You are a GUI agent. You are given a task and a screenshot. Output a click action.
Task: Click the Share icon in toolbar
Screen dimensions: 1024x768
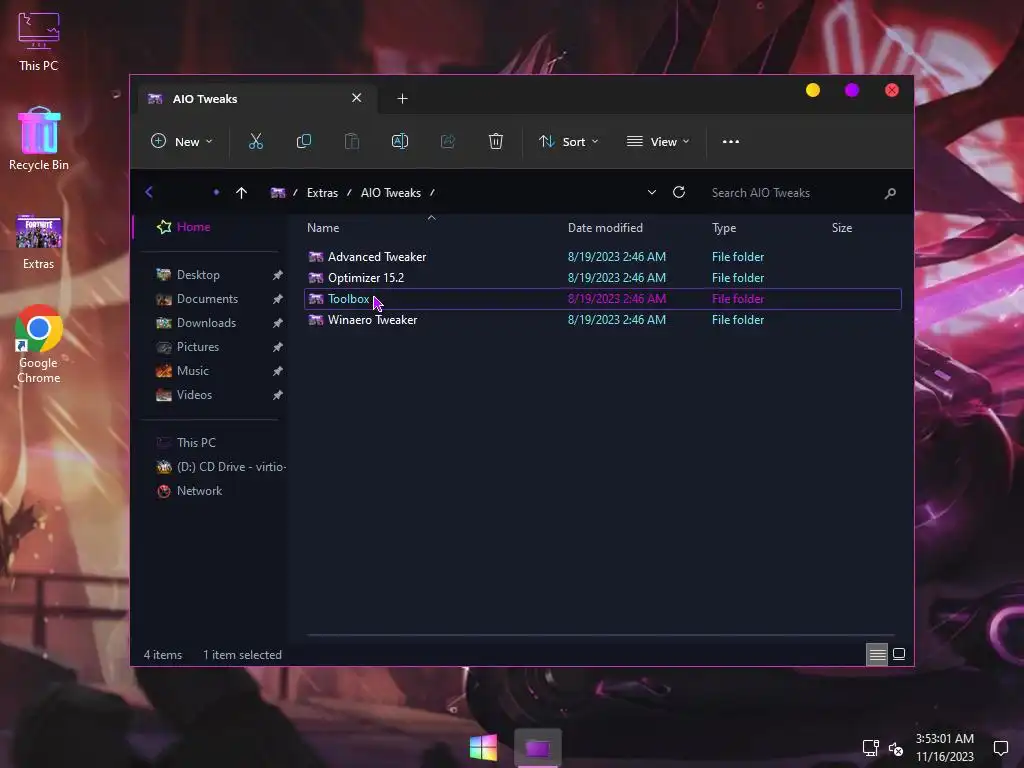pos(448,141)
